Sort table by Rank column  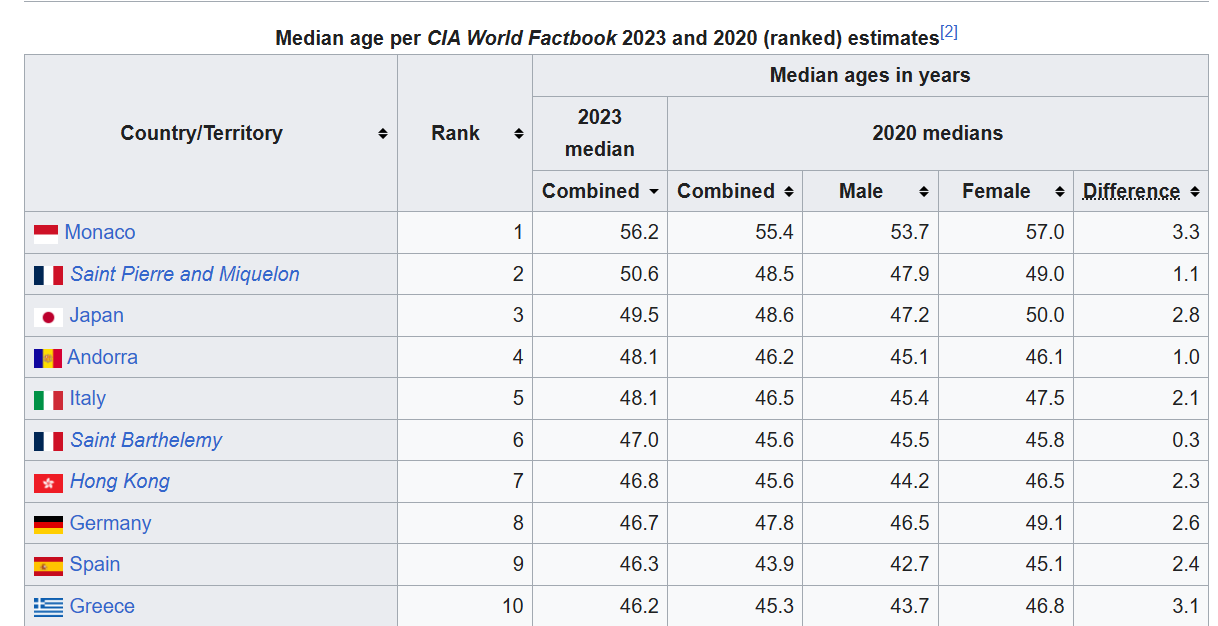pyautogui.click(x=518, y=134)
